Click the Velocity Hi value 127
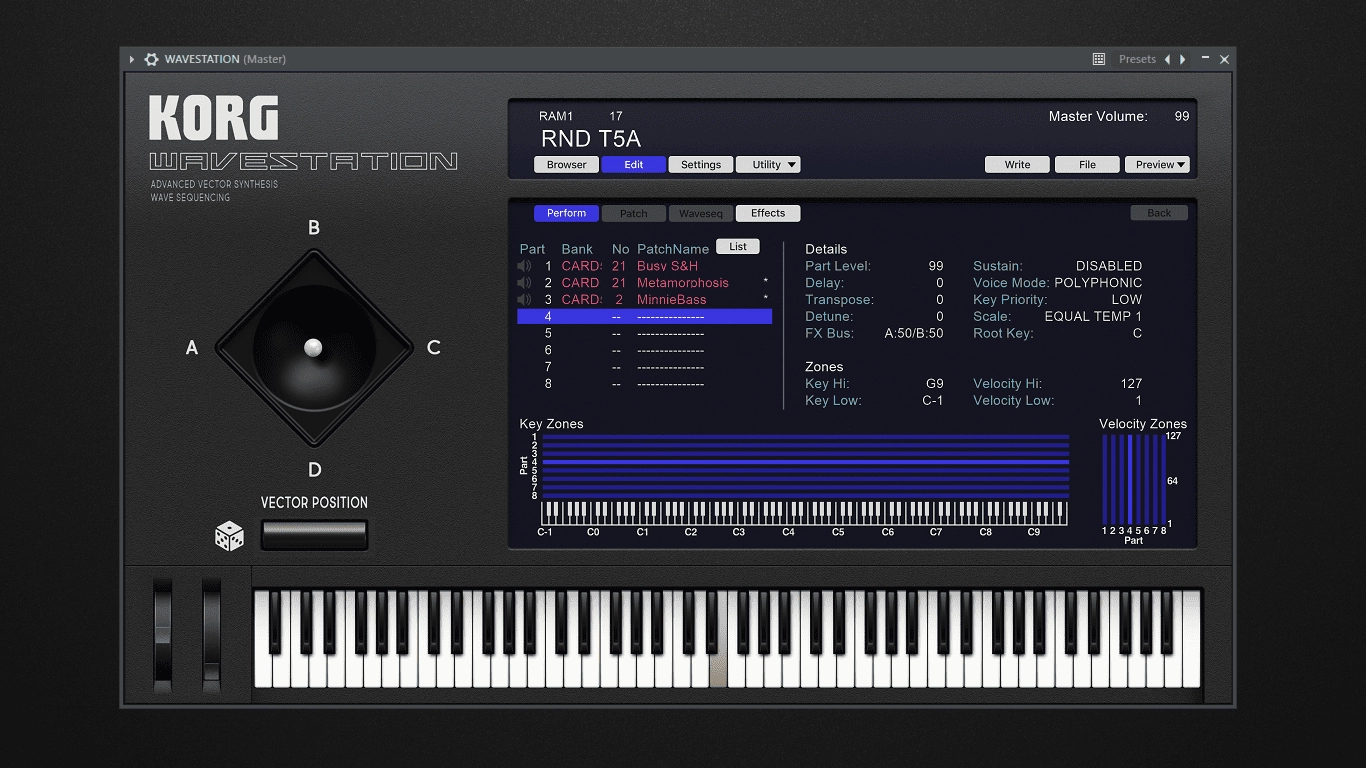Screen dimensions: 1366x768 [x=1131, y=384]
